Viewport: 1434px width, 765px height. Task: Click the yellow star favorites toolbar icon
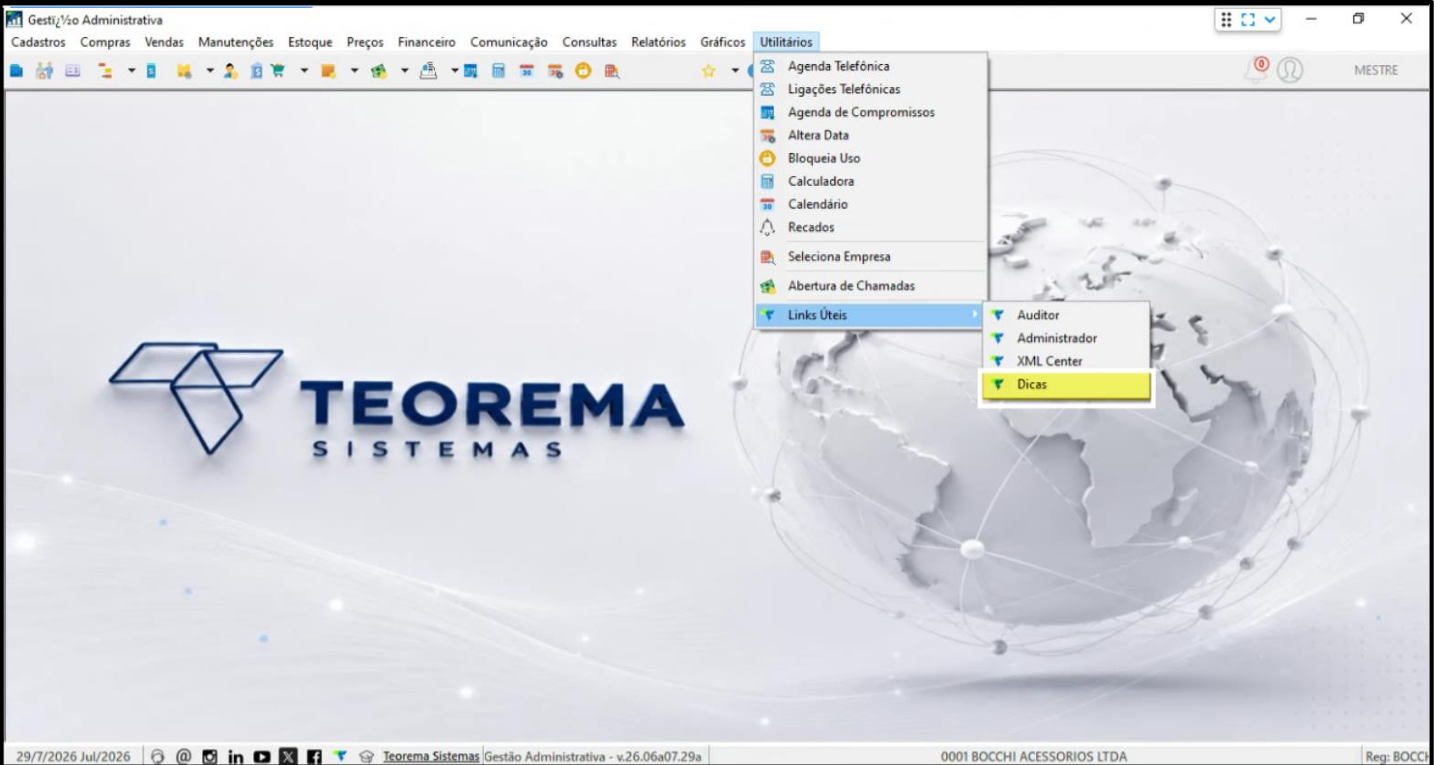point(709,71)
